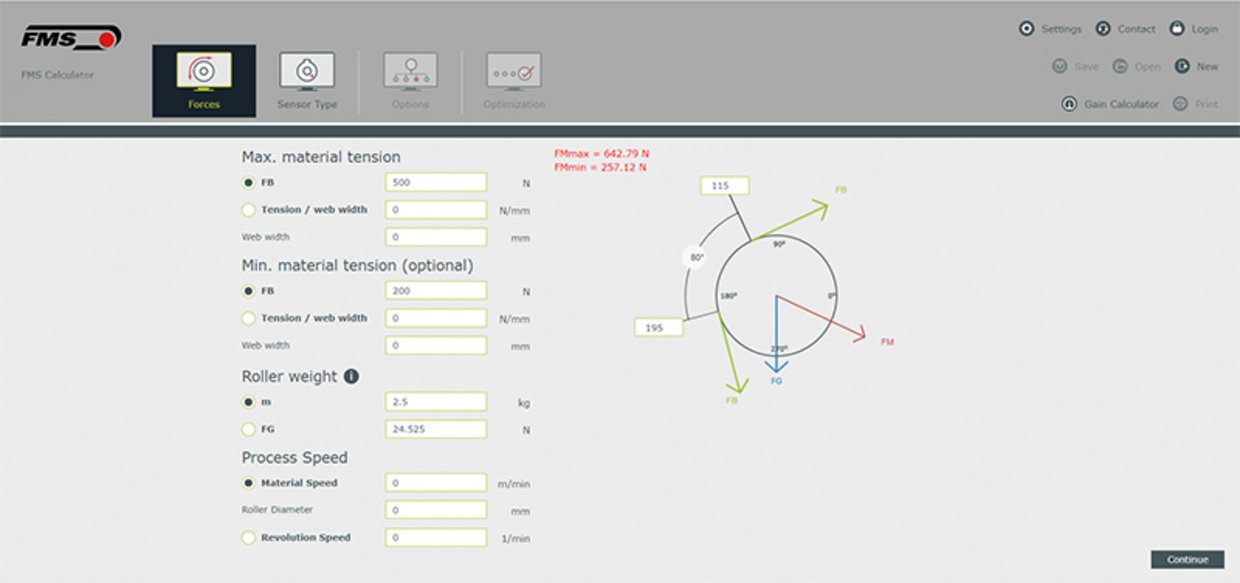Image resolution: width=1240 pixels, height=583 pixels.
Task: Click the Login lock icon
Action: click(x=1177, y=29)
